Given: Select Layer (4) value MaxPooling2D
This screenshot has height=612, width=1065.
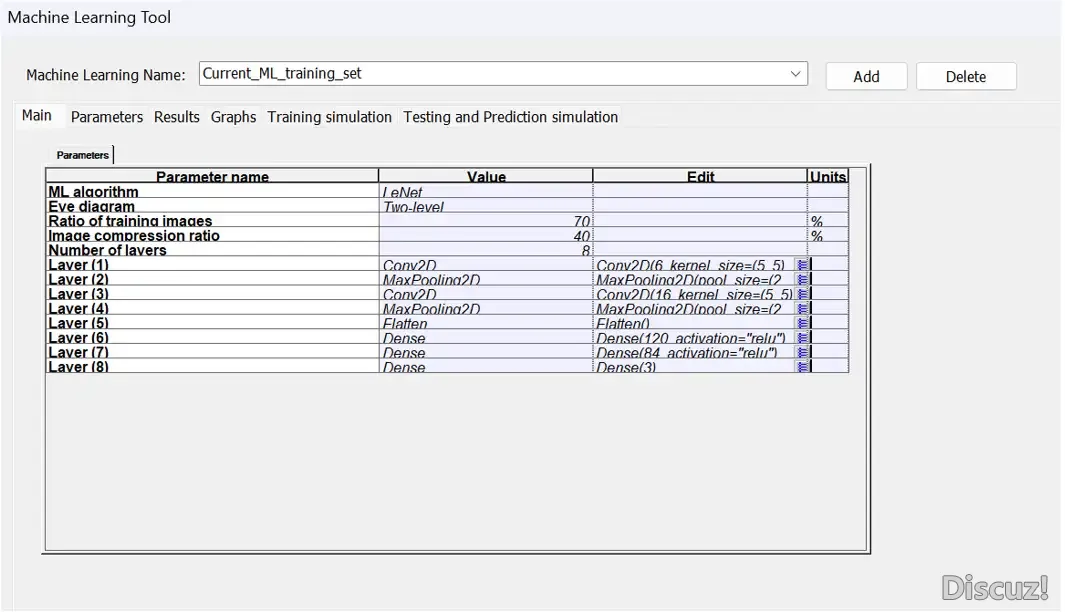Looking at the screenshot, I should (x=486, y=308).
